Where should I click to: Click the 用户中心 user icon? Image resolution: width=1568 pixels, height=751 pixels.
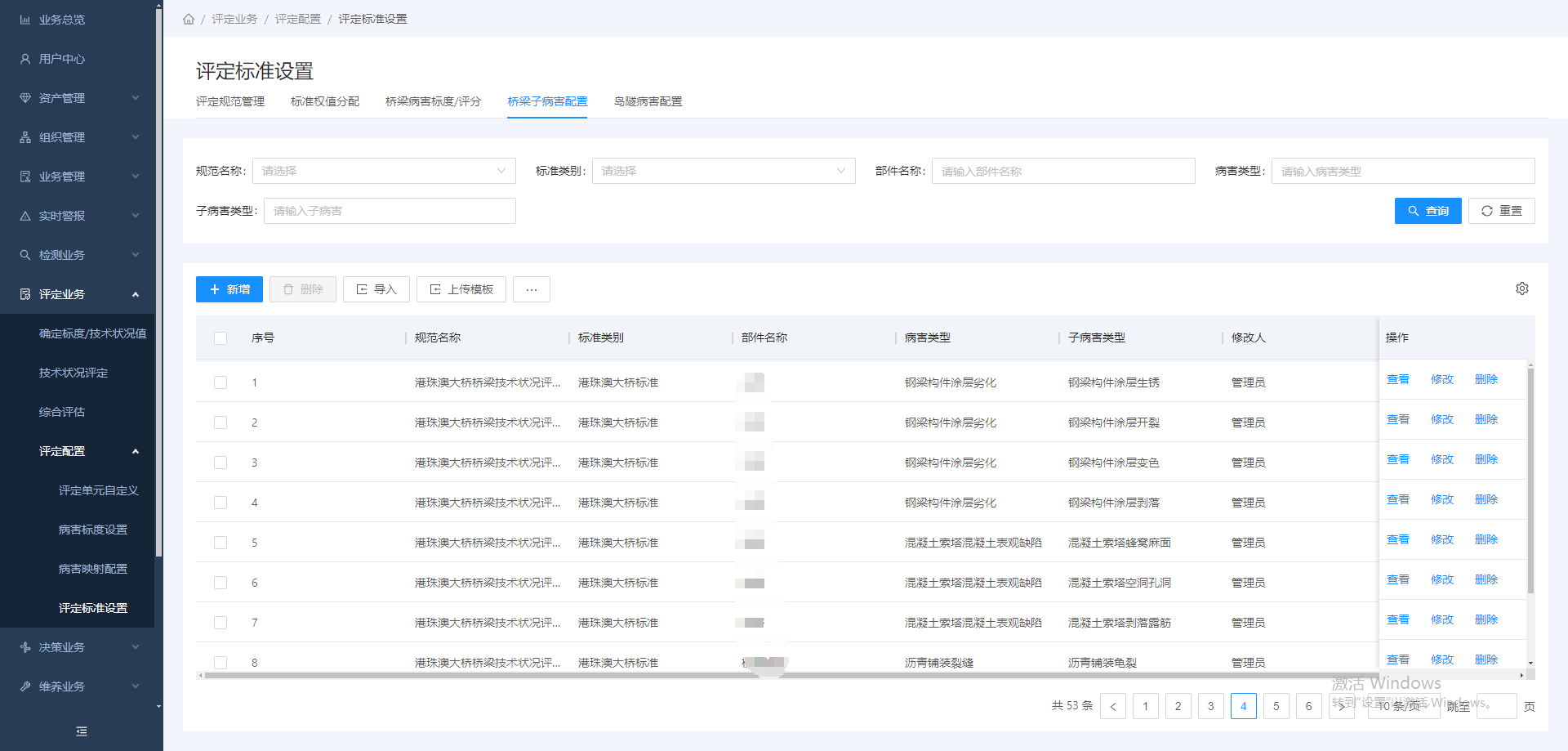[x=25, y=59]
